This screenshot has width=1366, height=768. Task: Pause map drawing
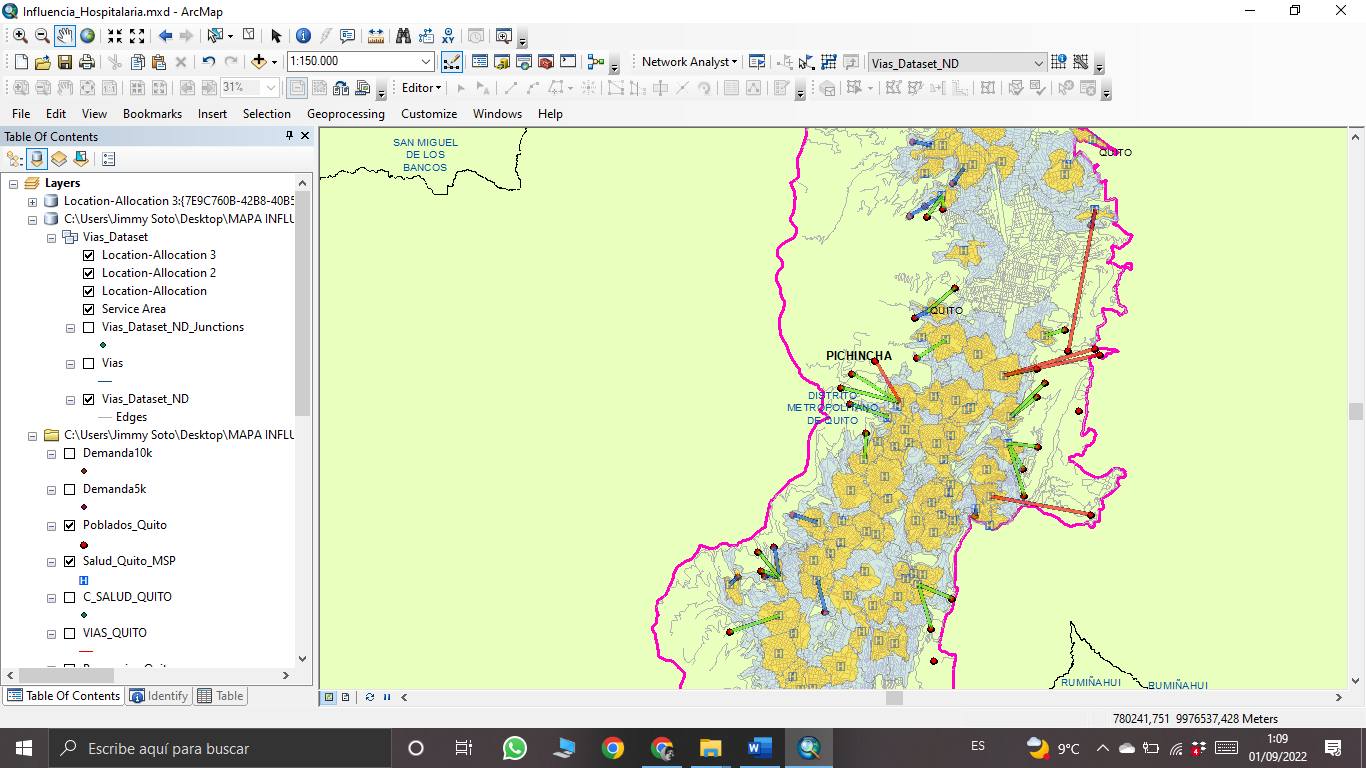(x=387, y=697)
